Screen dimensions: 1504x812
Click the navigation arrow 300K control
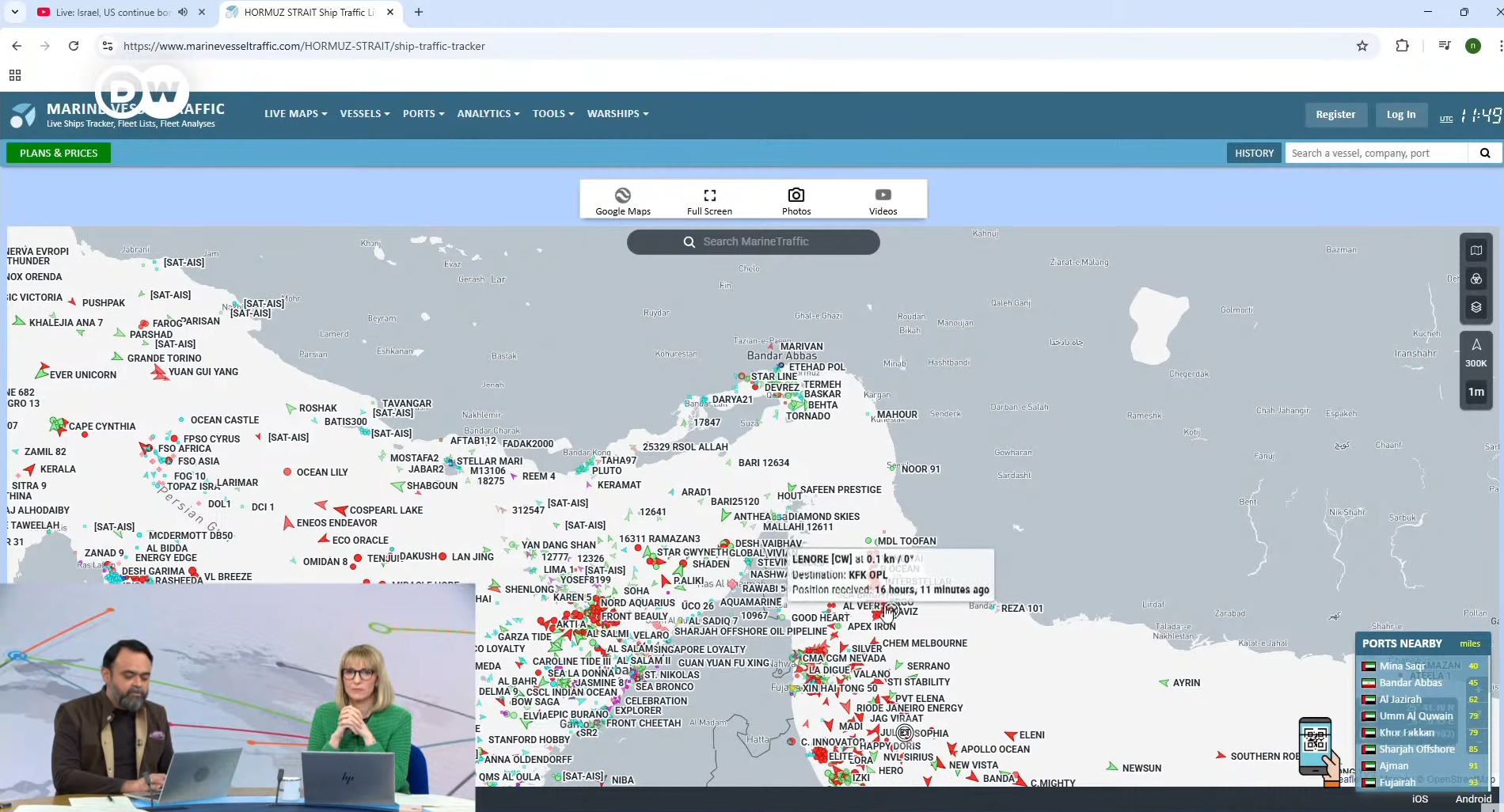click(x=1476, y=353)
